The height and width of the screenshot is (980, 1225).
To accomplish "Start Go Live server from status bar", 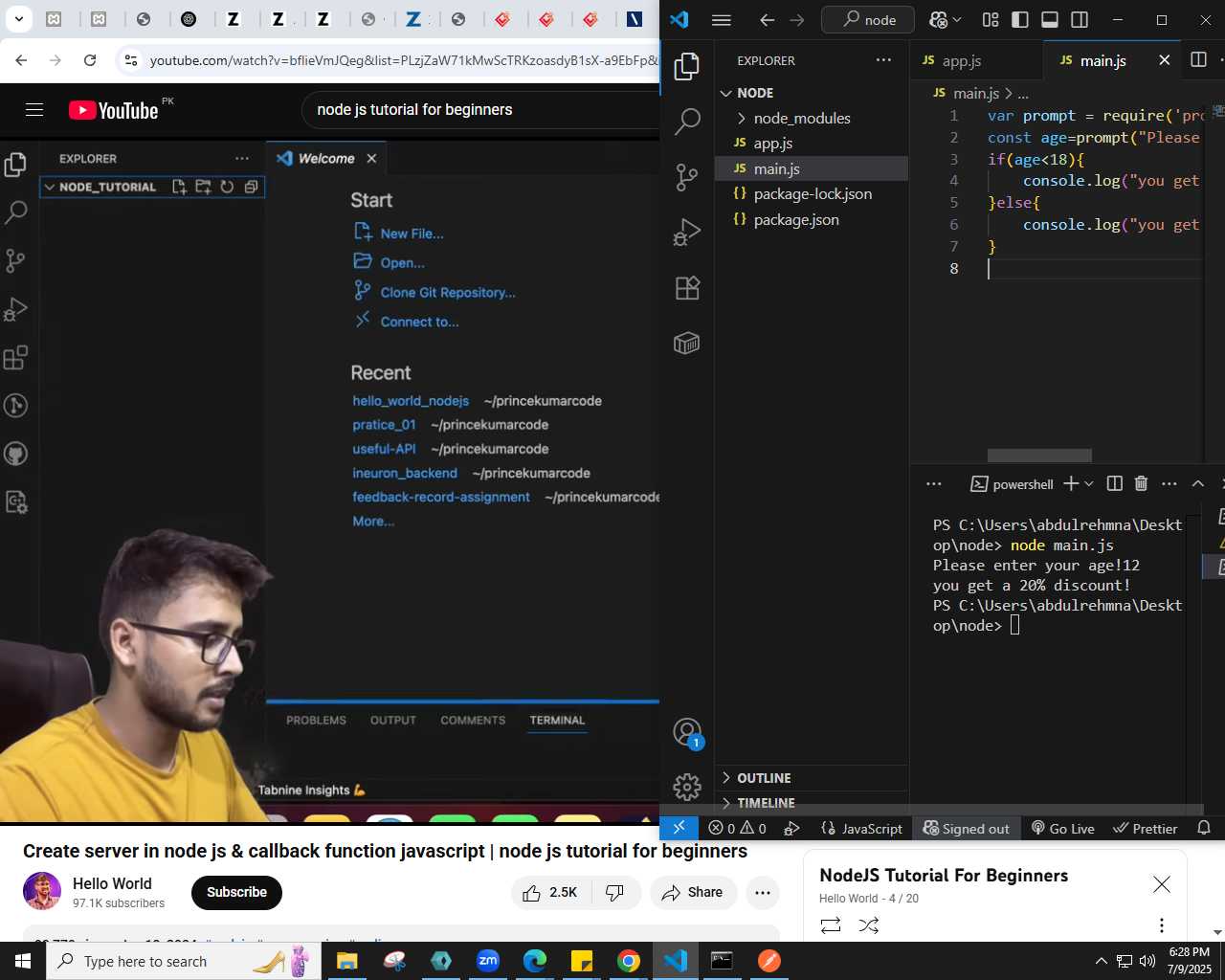I will (1062, 829).
